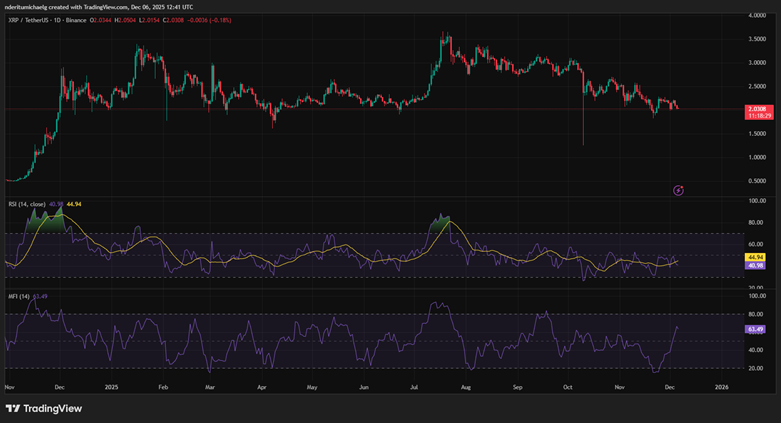Click the purple lightning bolt icon
This screenshot has height=423, width=781.
[x=678, y=190]
